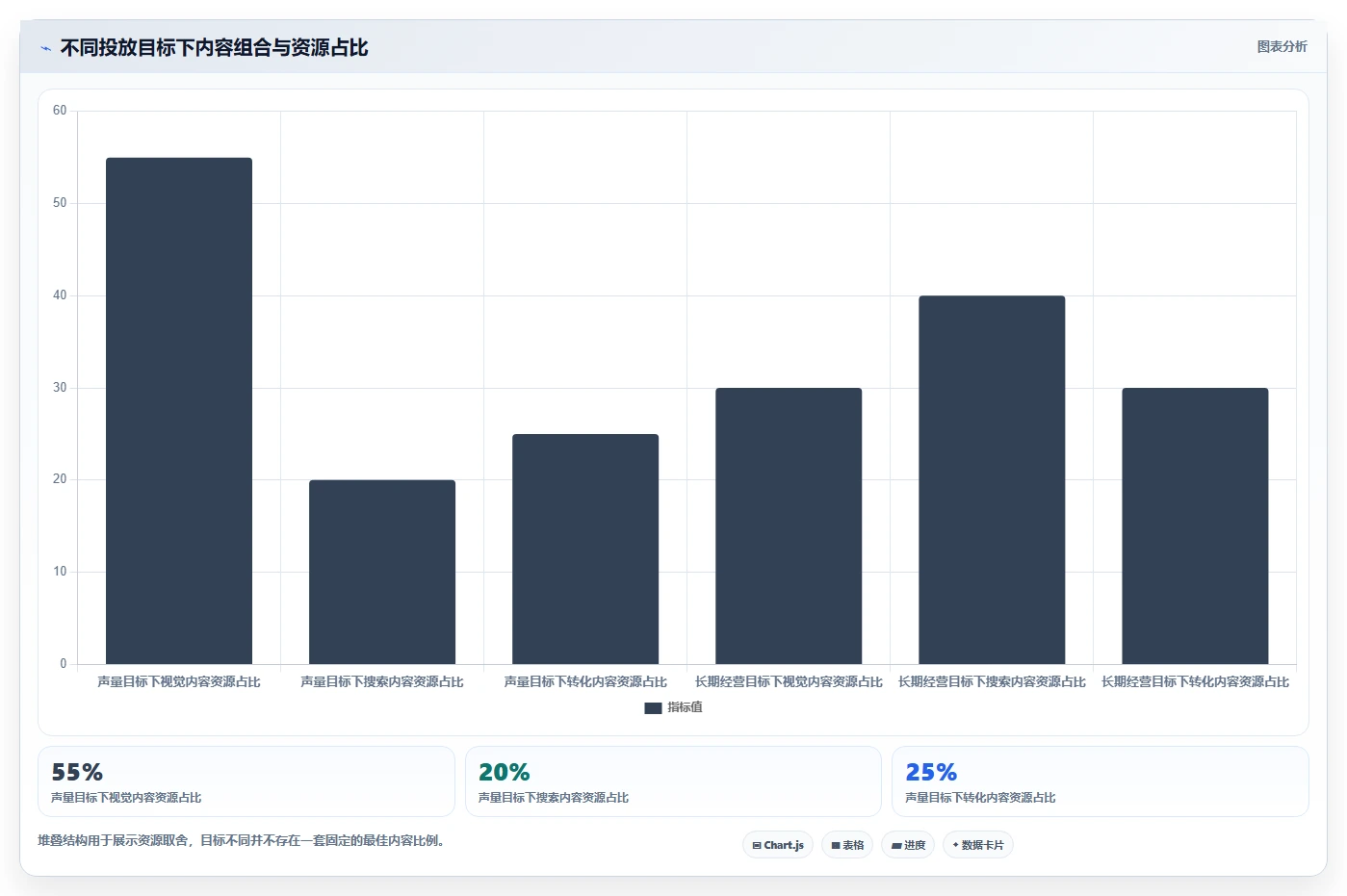
Task: Click the y-axis value 60
Action: [x=60, y=111]
